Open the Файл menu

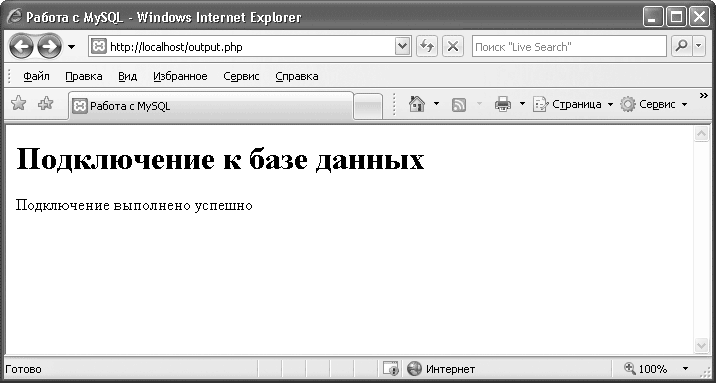[x=36, y=76]
